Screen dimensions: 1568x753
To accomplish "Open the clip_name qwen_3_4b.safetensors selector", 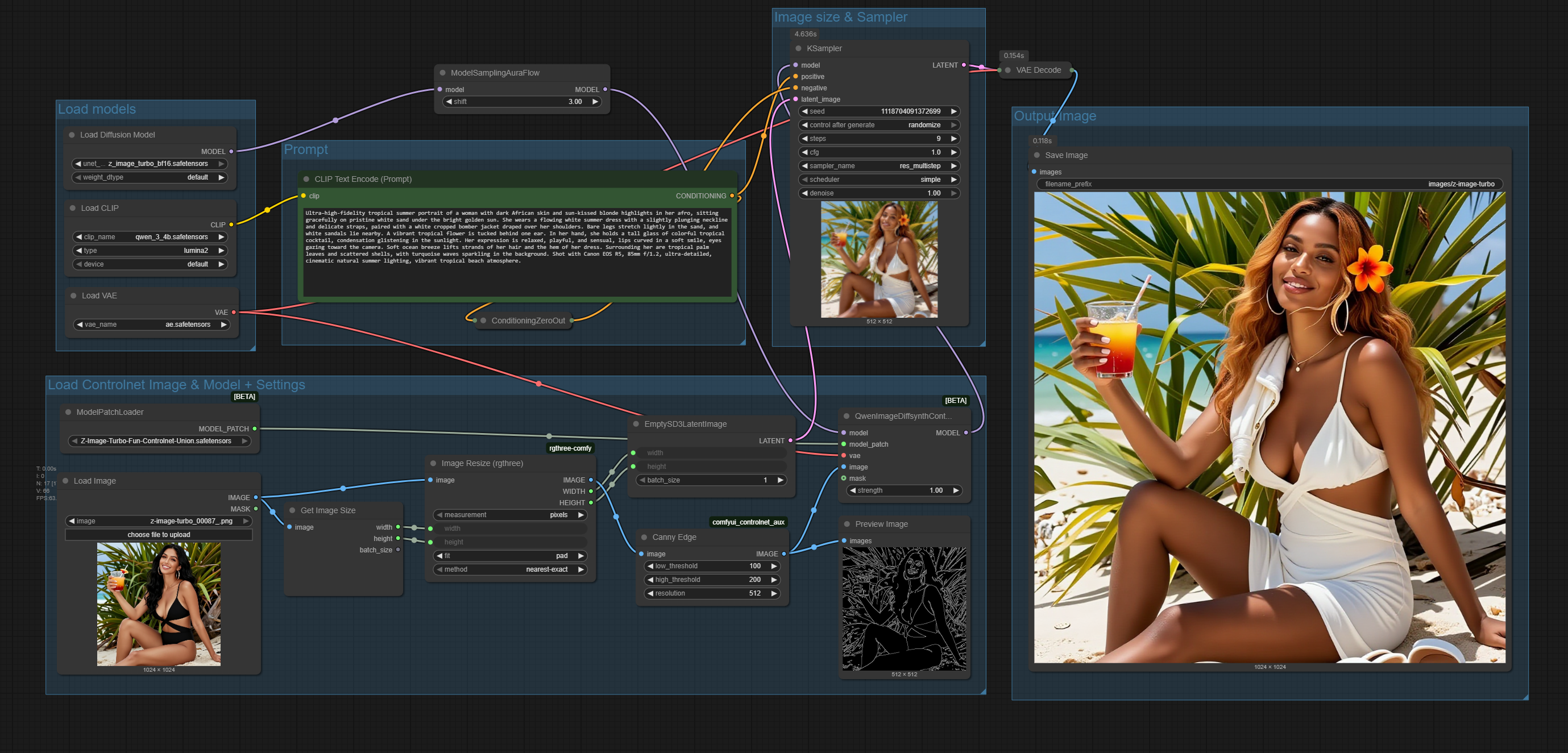I will point(150,237).
